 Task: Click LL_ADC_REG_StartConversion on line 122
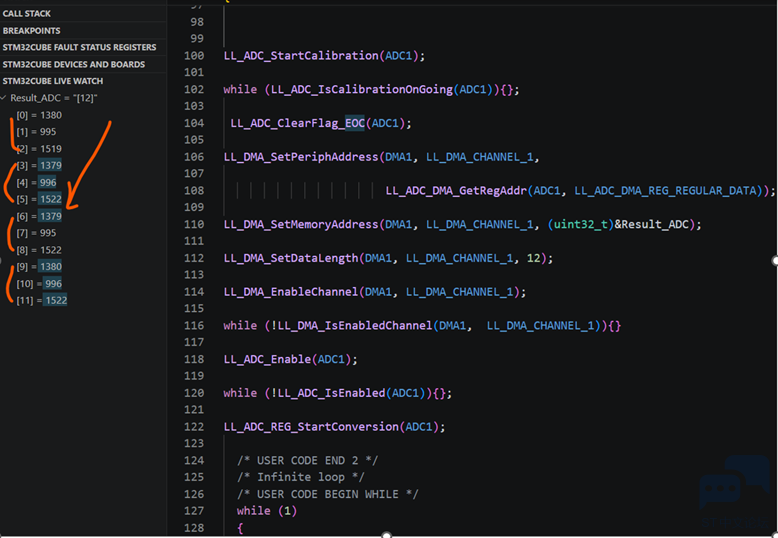click(310, 427)
